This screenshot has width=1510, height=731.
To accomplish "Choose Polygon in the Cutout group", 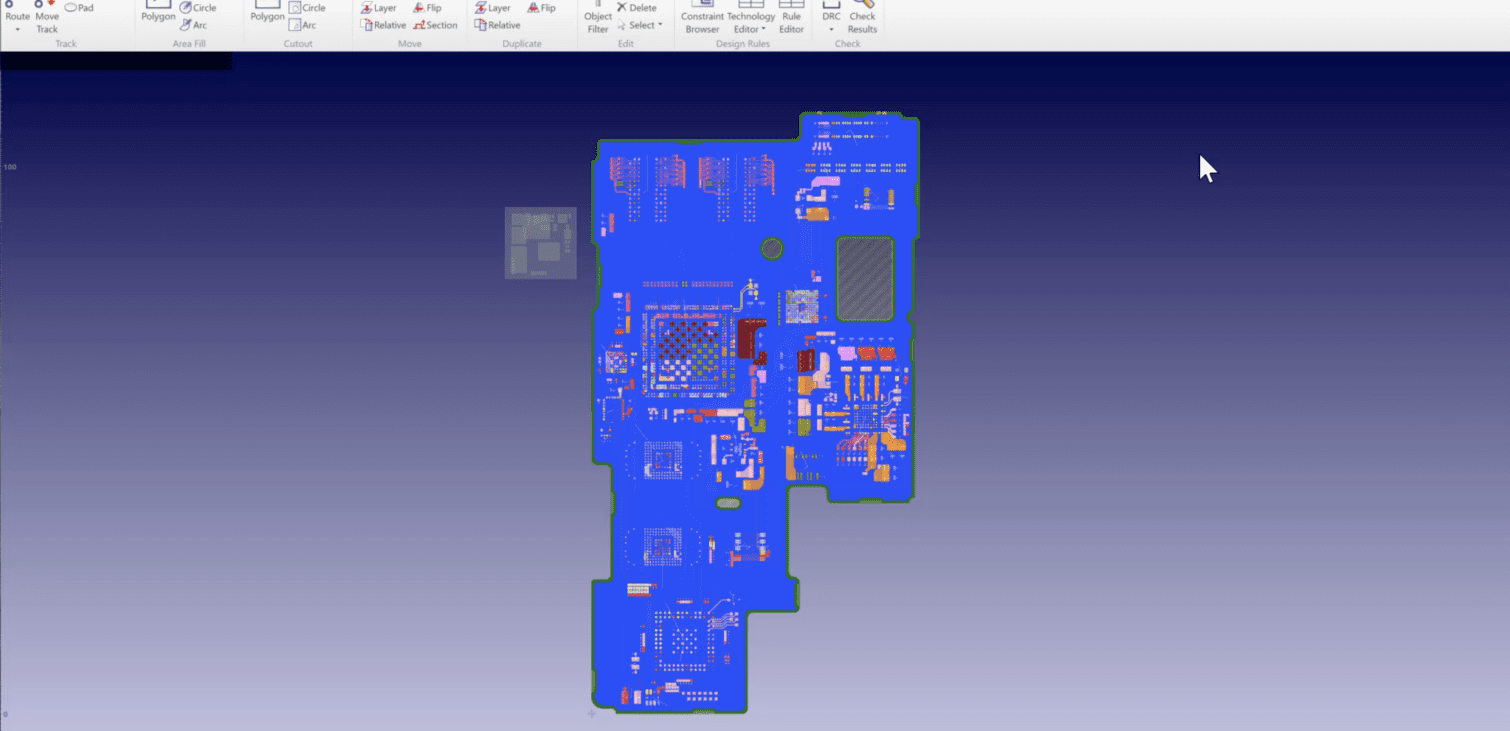I will pyautogui.click(x=267, y=11).
